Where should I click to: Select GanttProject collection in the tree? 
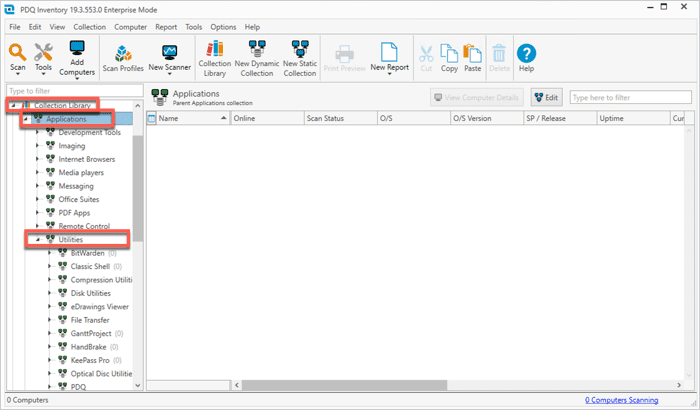coord(91,334)
